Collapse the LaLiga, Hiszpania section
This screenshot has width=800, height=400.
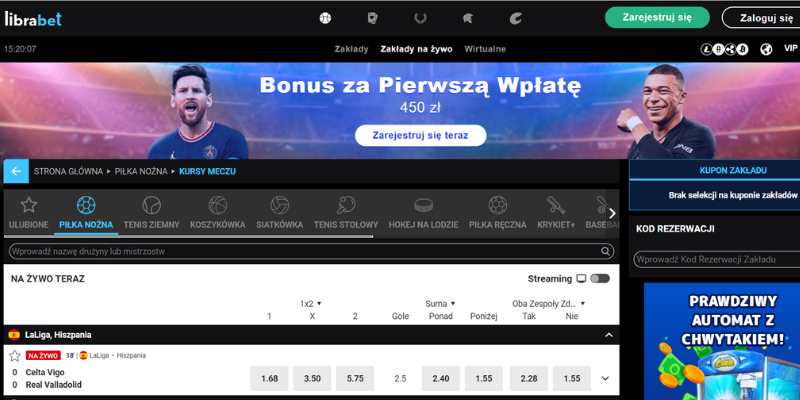pos(608,335)
